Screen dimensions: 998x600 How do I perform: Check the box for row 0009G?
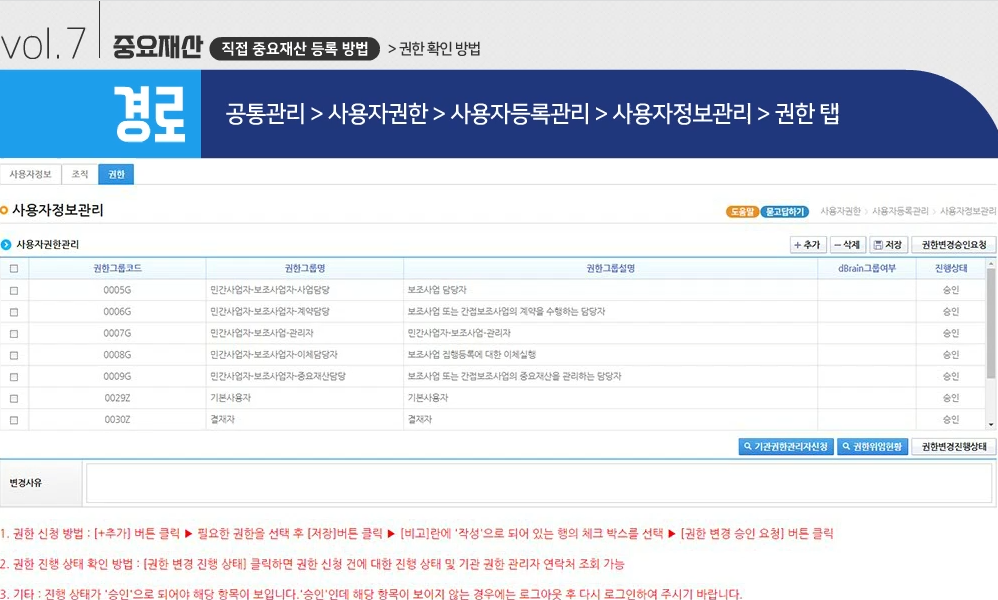(x=14, y=377)
